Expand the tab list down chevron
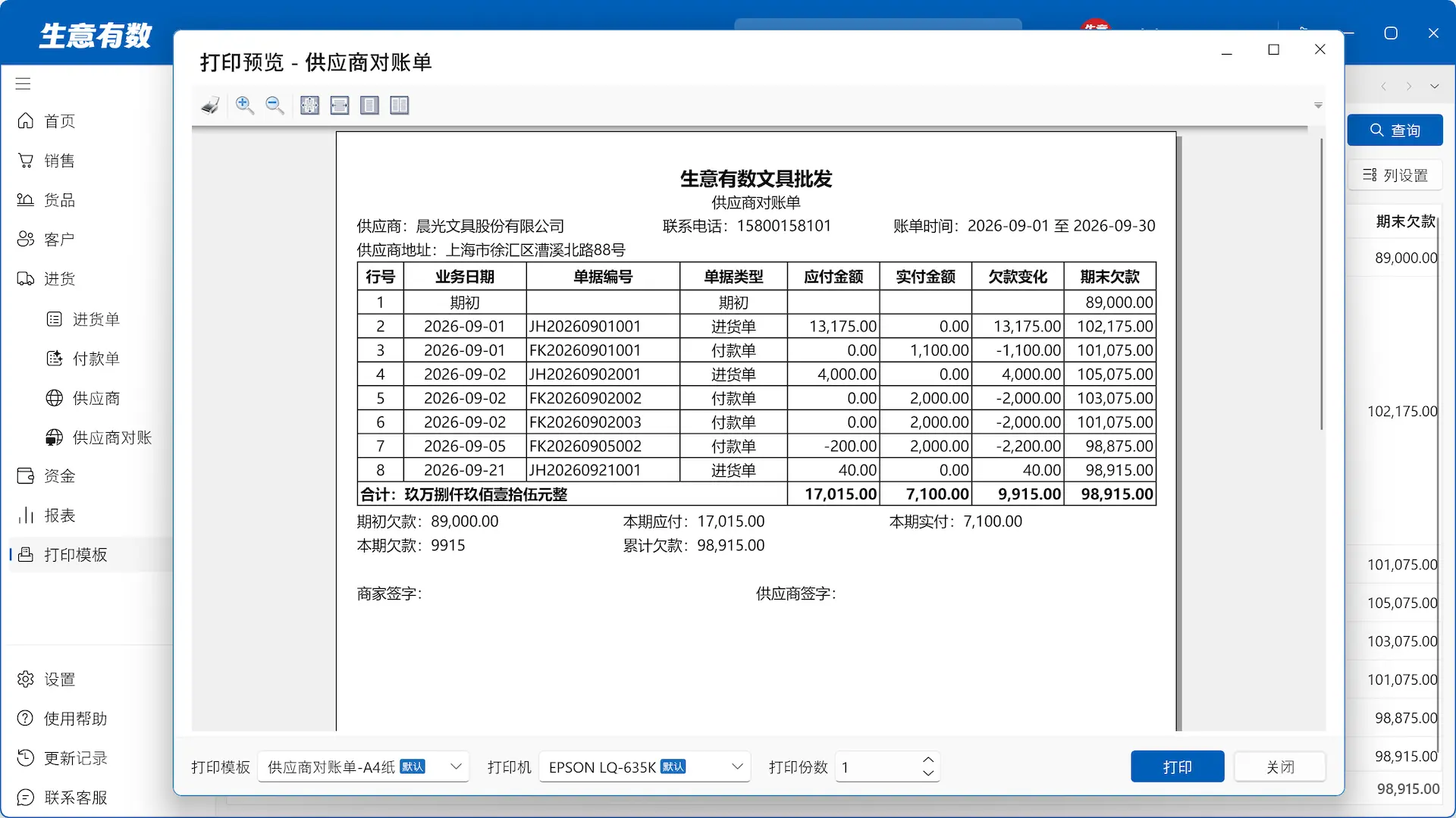The height and width of the screenshot is (818, 1456). coord(1434,86)
